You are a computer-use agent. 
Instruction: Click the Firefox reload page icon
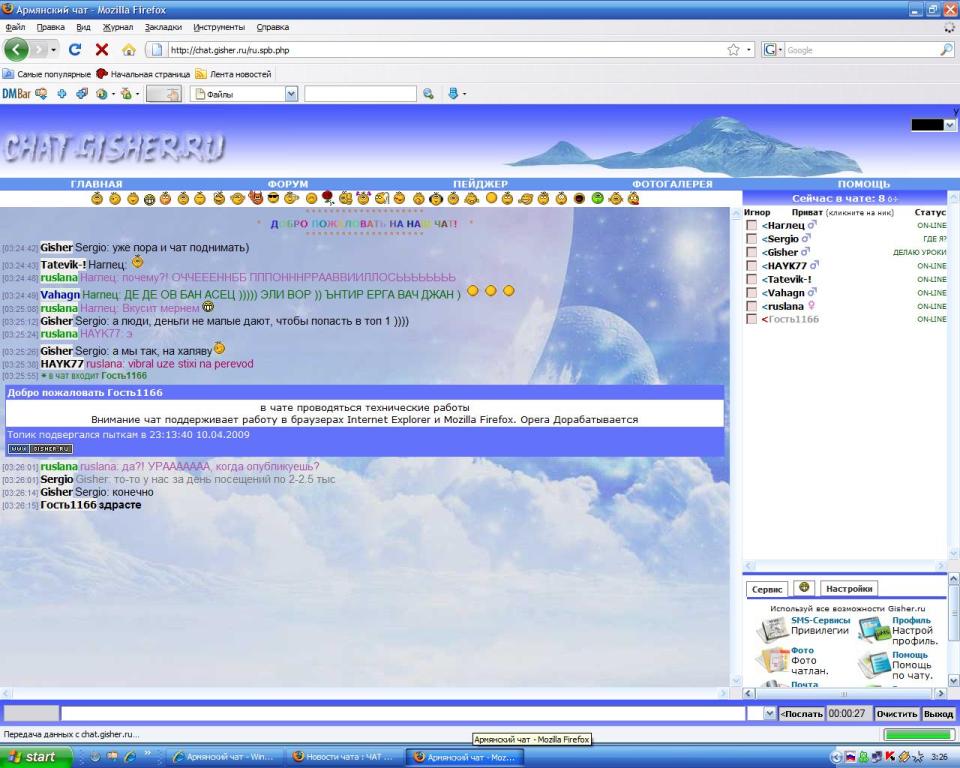click(x=75, y=49)
